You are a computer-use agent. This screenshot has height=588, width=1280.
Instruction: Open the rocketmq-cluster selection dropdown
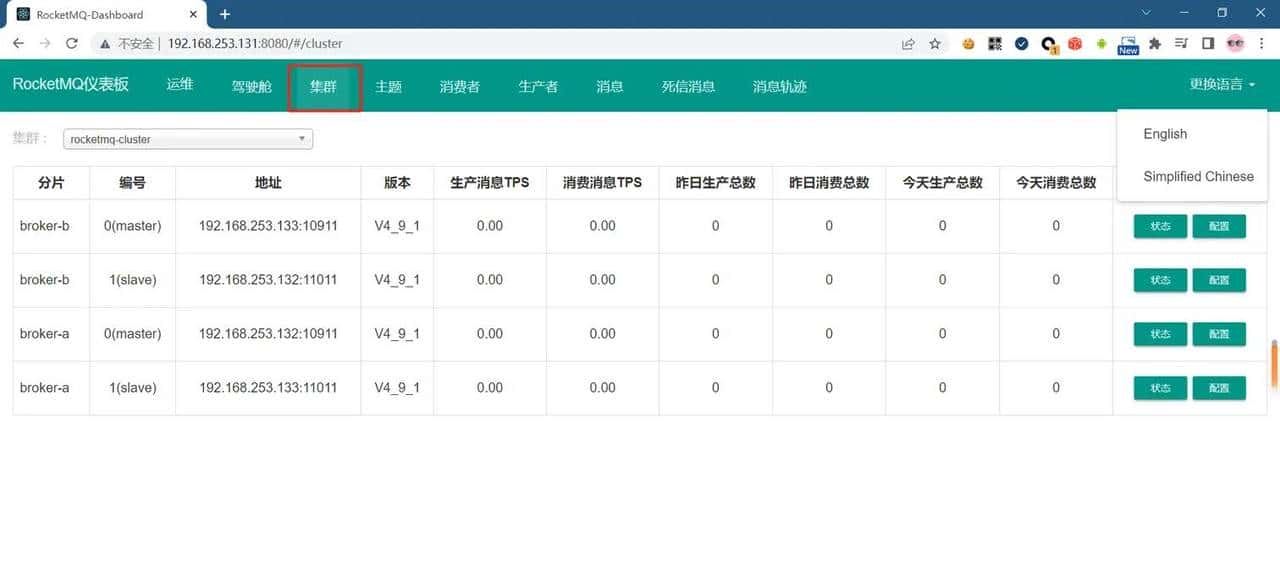[x=187, y=138]
